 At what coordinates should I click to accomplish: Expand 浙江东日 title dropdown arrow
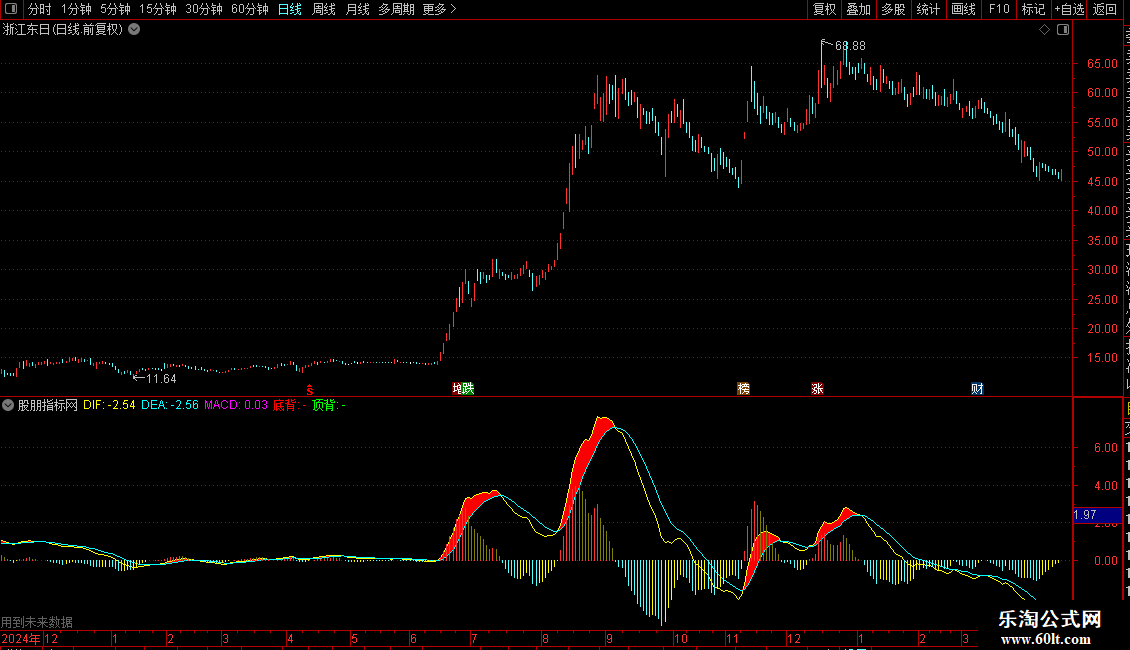pyautogui.click(x=134, y=30)
